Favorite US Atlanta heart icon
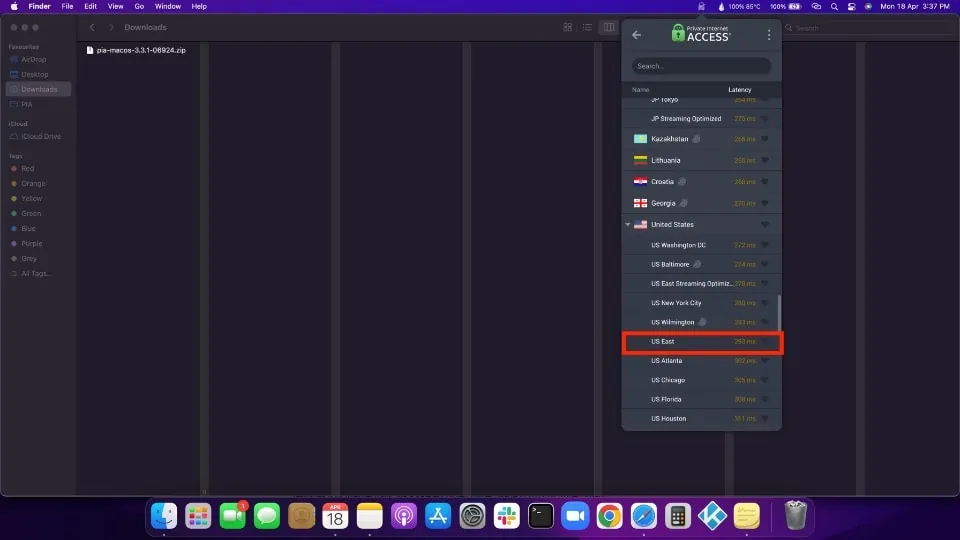Screen dimensions: 960x540 (765, 361)
